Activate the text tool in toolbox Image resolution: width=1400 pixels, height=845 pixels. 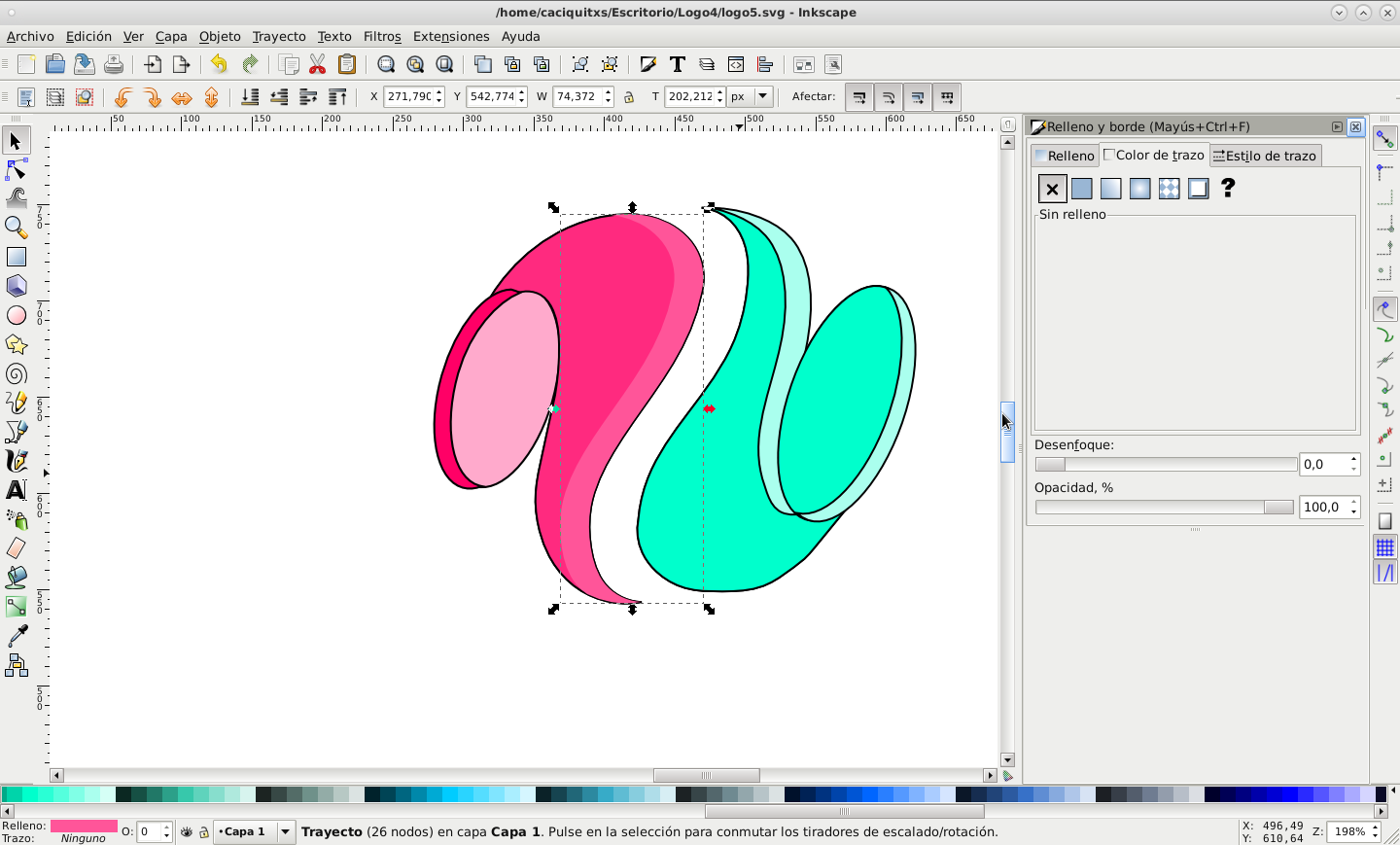coord(17,489)
